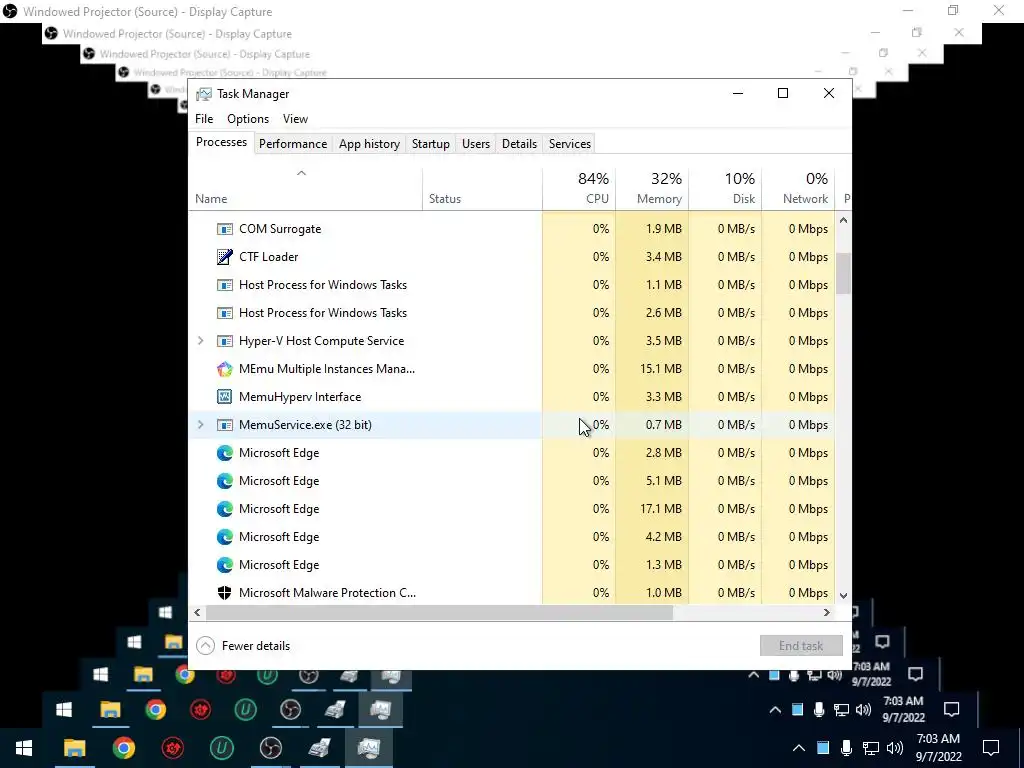
Task: Sort by the 10% Disk column
Action: [x=725, y=189]
